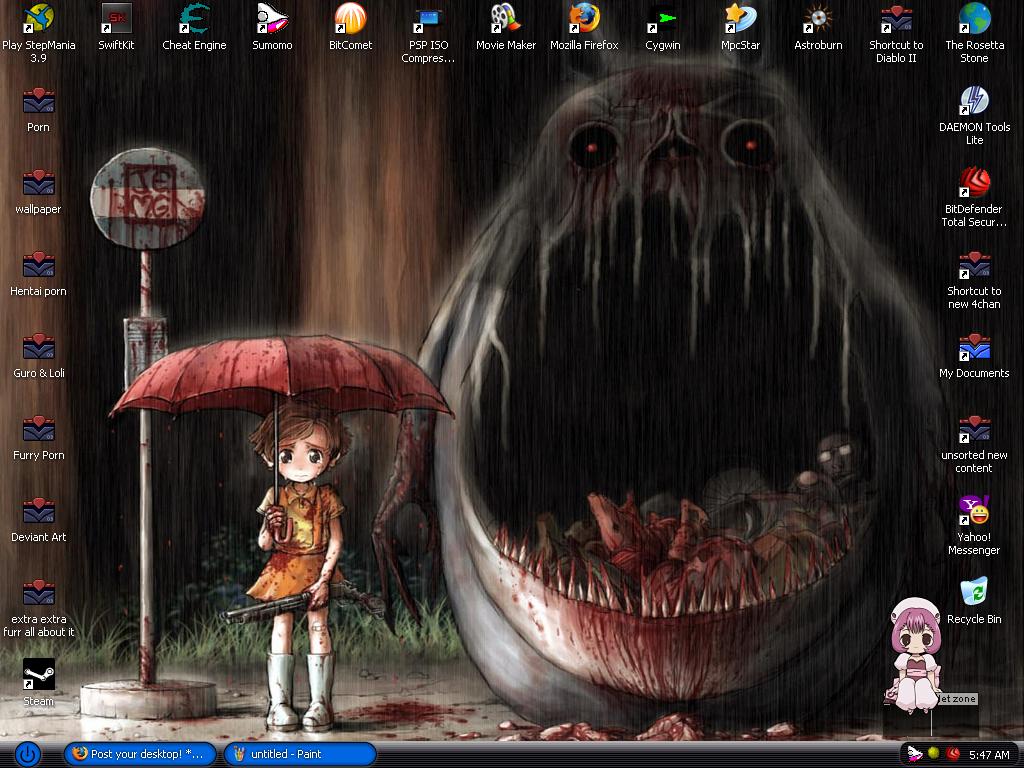Switch to the untitled - Paint taskbar button
Viewport: 1024px width, 768px height.
pyautogui.click(x=299, y=754)
